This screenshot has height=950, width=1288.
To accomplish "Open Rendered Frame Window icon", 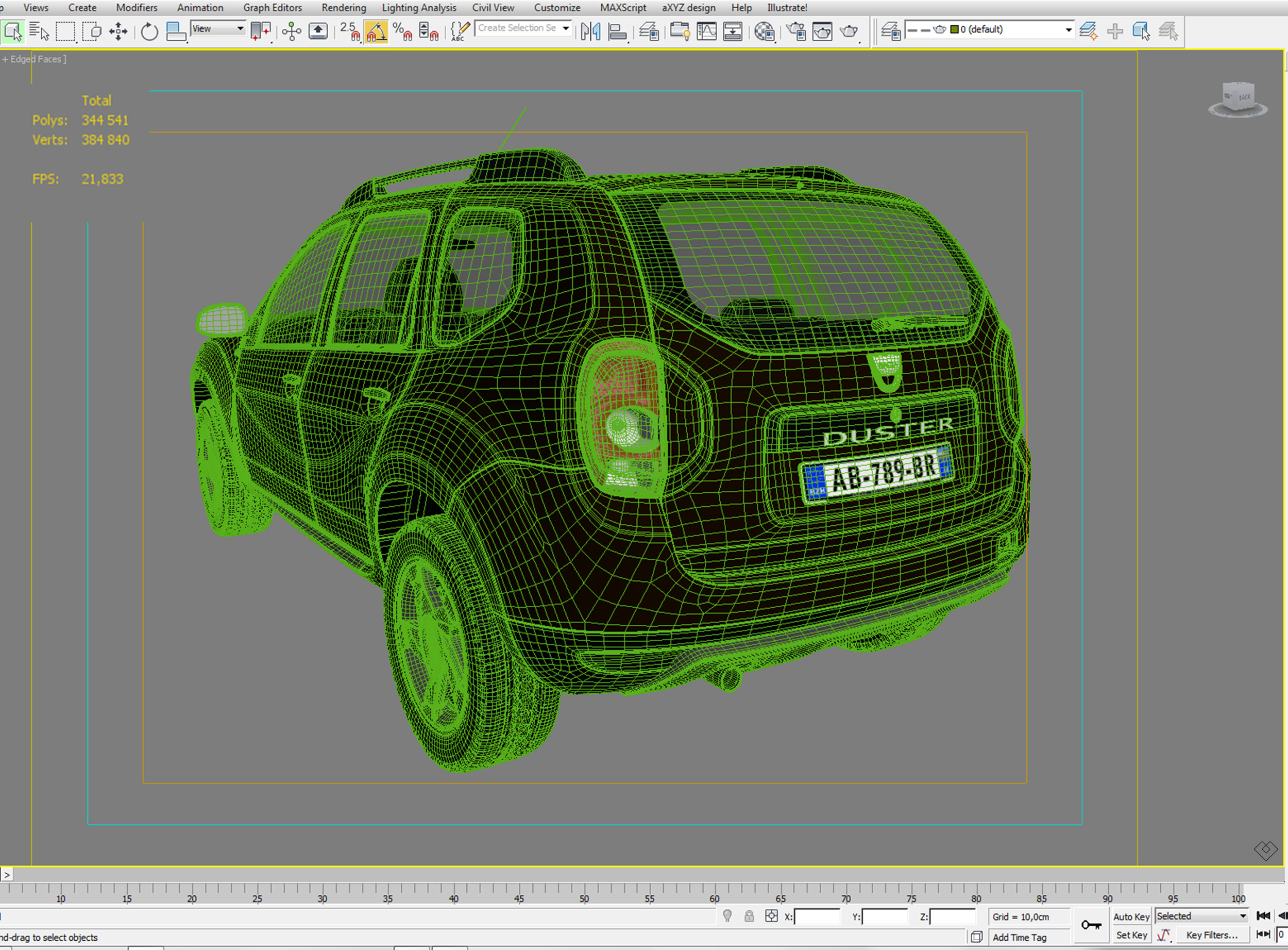I will pyautogui.click(x=822, y=31).
